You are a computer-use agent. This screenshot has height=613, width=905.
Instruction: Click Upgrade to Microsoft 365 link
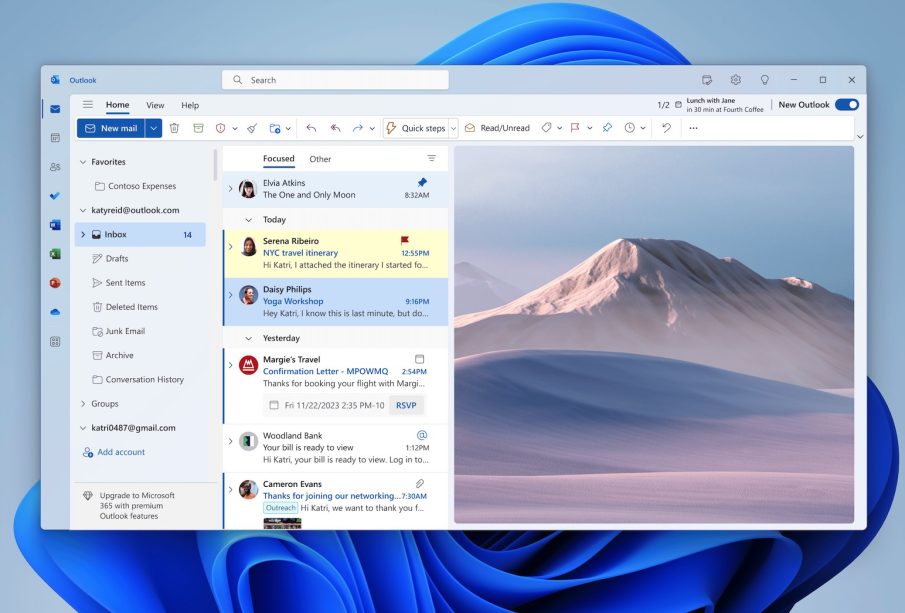pos(129,506)
